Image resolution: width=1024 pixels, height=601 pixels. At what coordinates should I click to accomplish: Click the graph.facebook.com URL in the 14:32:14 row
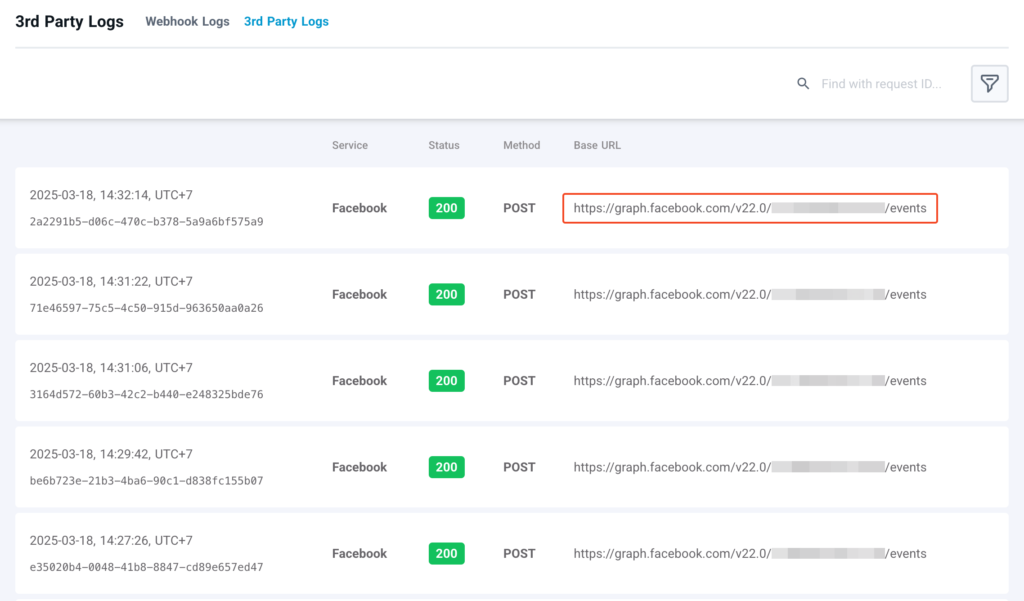tap(750, 208)
